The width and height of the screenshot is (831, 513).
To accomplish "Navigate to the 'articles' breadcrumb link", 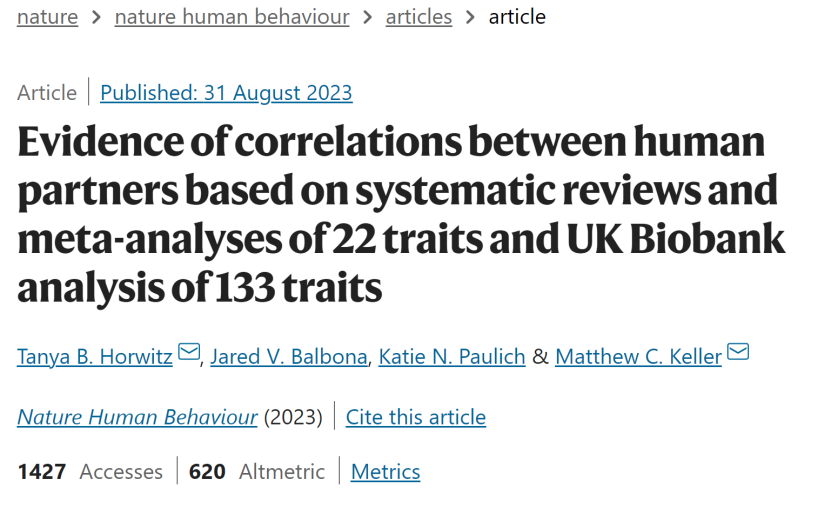I will (419, 17).
